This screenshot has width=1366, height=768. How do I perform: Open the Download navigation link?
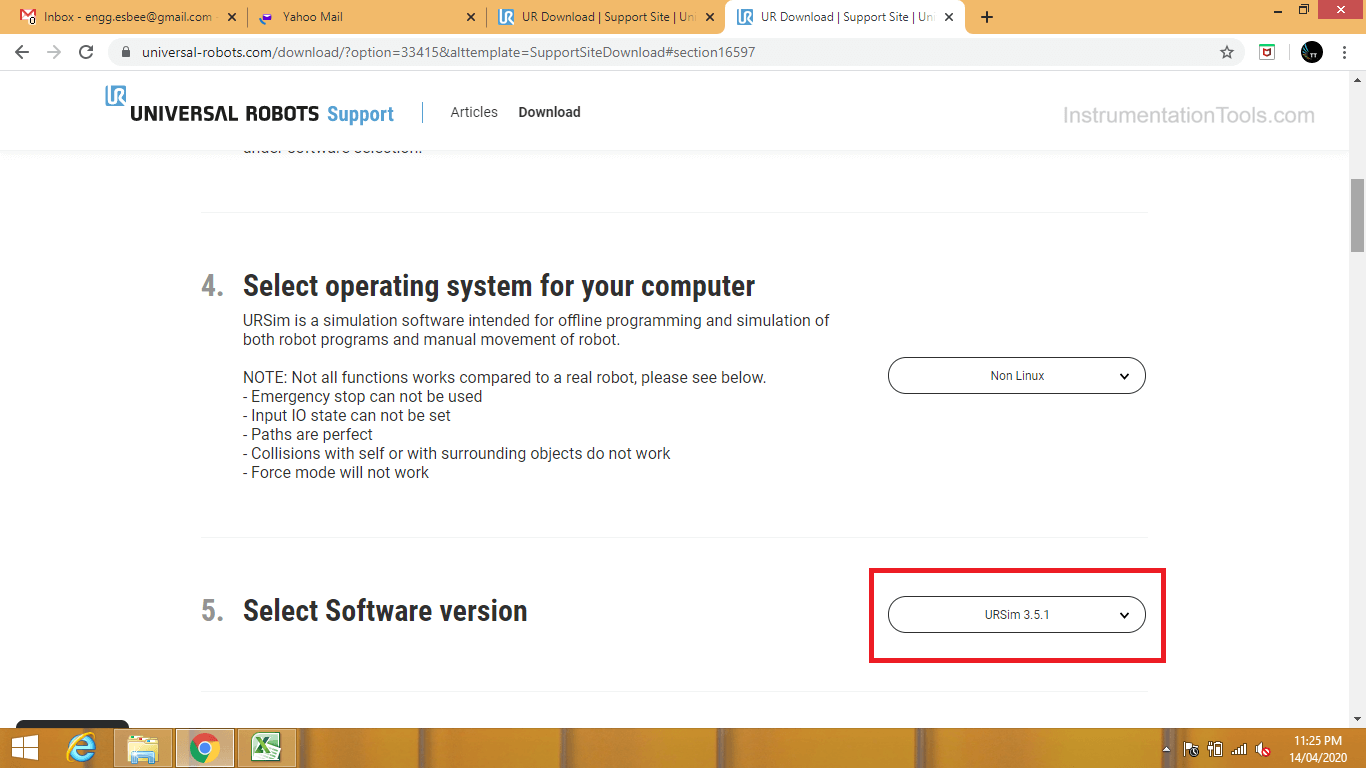pyautogui.click(x=549, y=112)
